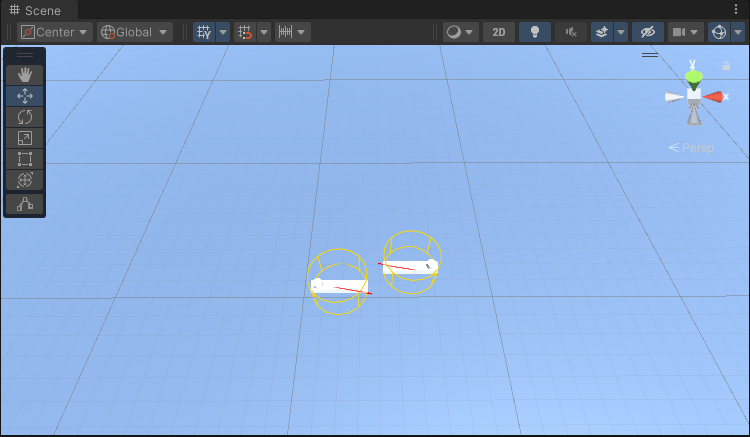Toggle scene effects
This screenshot has width=750, height=437.
[x=602, y=32]
